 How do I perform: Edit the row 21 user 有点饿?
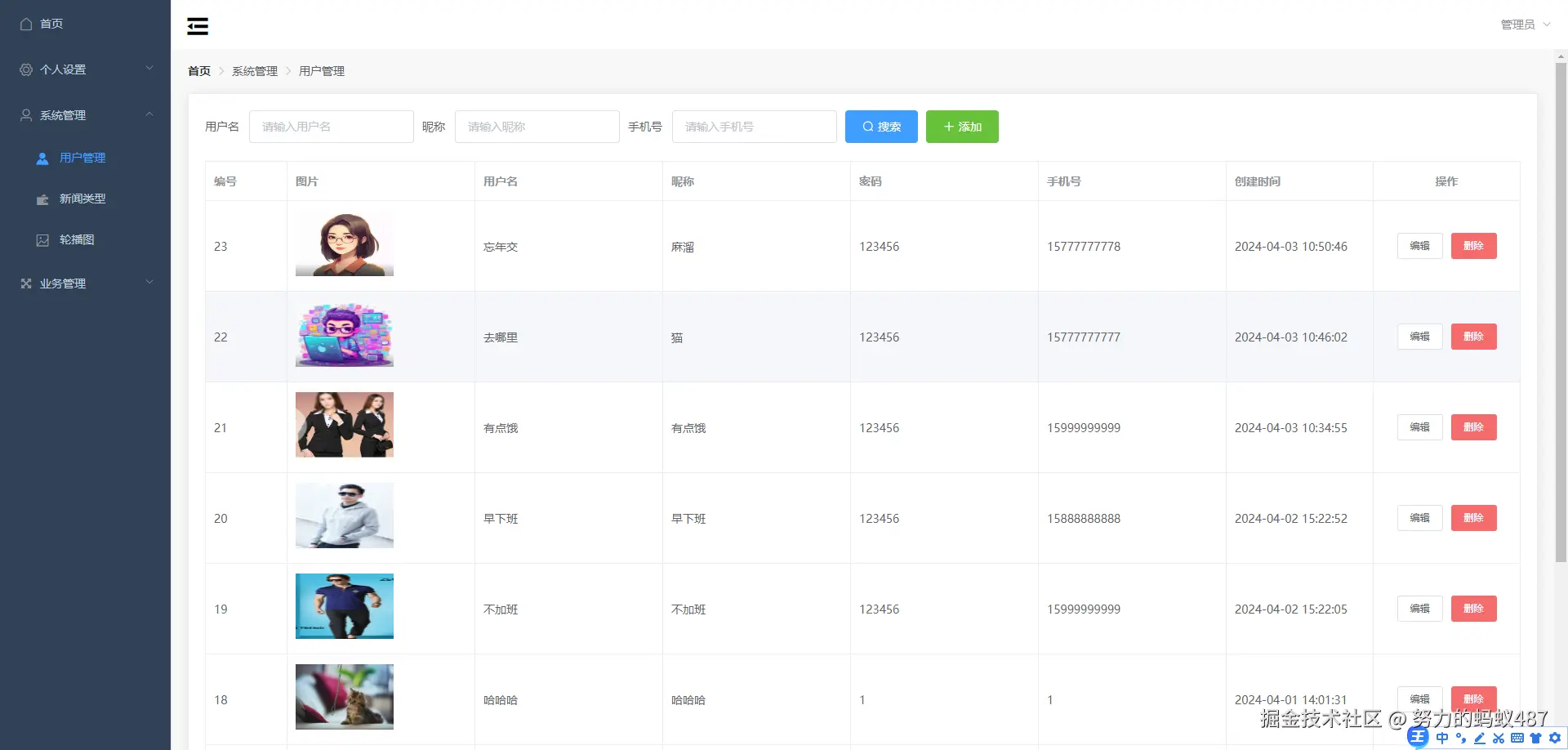[x=1420, y=427]
